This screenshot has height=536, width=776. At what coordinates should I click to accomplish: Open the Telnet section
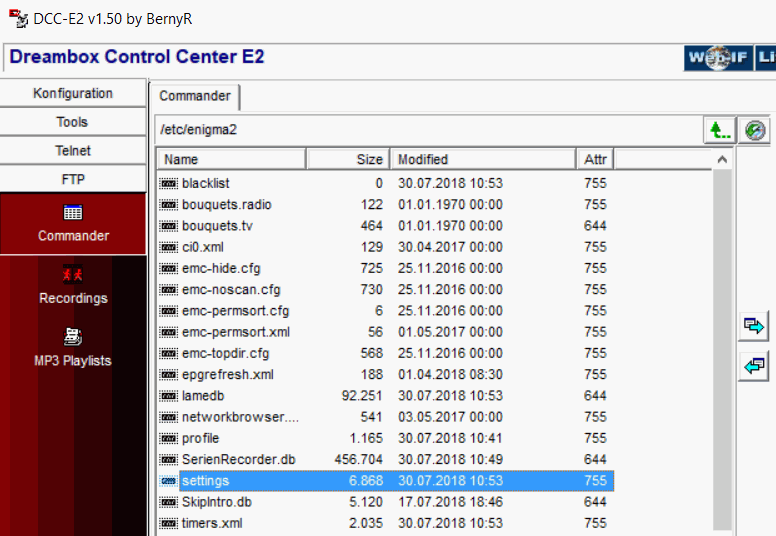(x=73, y=150)
